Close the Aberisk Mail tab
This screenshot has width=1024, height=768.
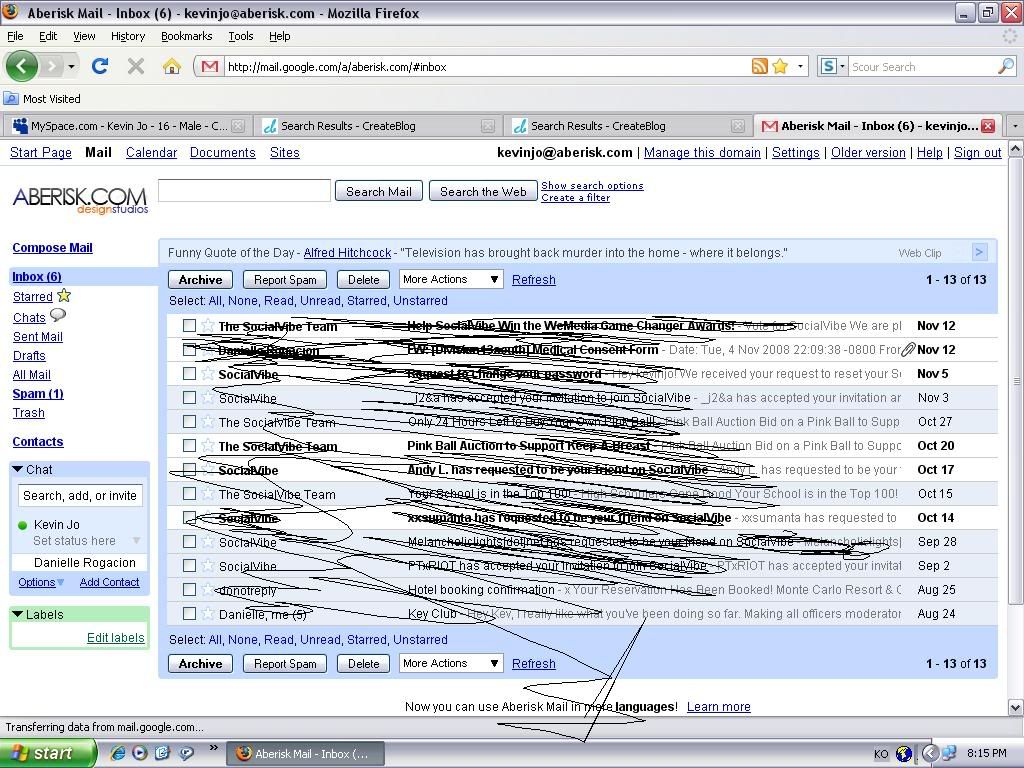[988, 126]
